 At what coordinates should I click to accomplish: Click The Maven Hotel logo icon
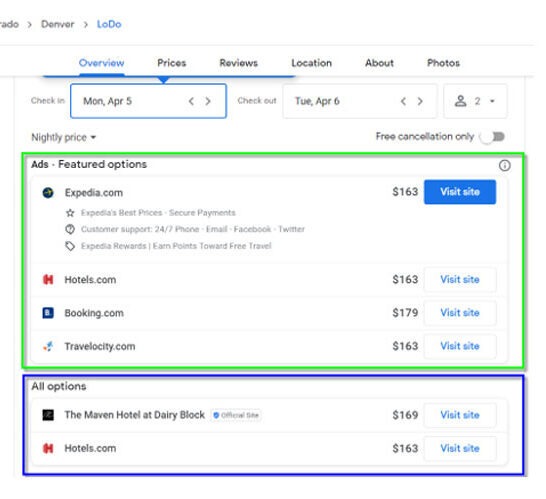[48, 415]
